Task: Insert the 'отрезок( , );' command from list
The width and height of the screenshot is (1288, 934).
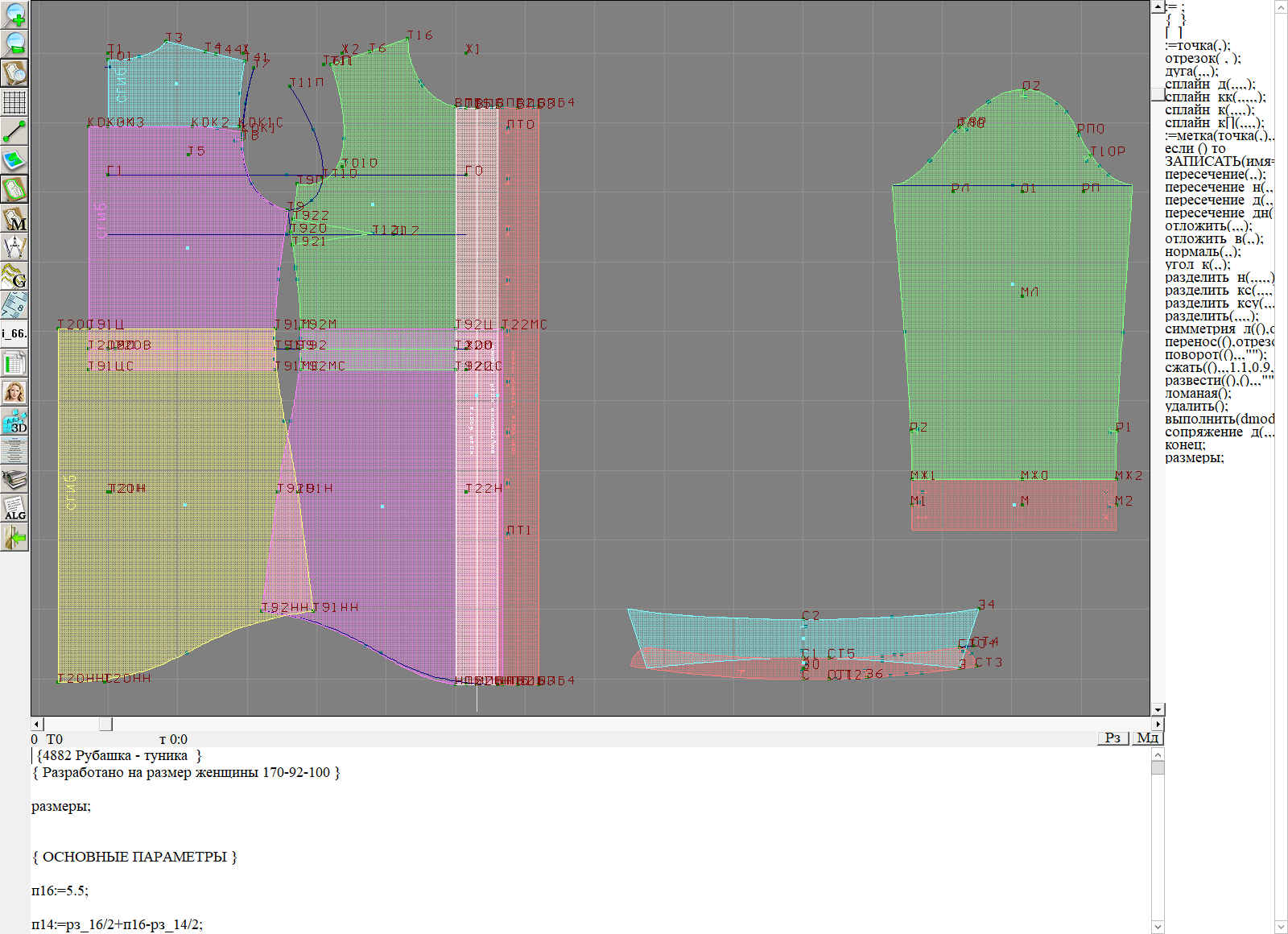Action: (x=1203, y=59)
